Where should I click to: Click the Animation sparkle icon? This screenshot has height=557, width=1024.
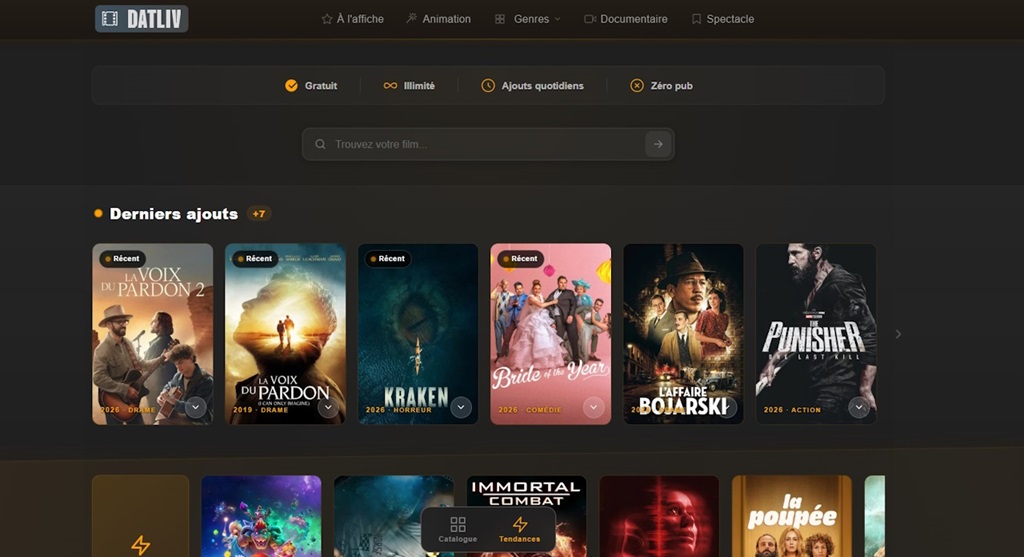click(x=411, y=18)
